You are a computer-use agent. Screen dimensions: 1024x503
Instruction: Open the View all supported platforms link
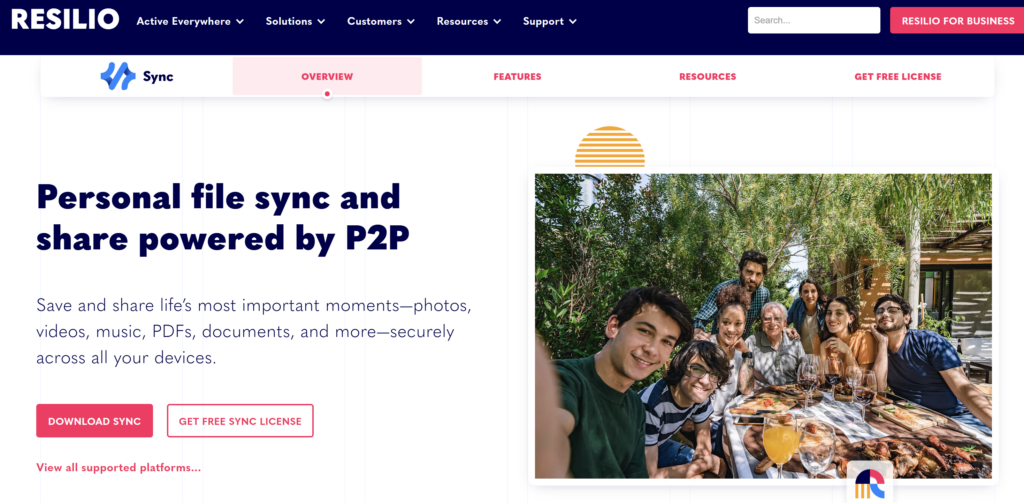click(x=118, y=468)
